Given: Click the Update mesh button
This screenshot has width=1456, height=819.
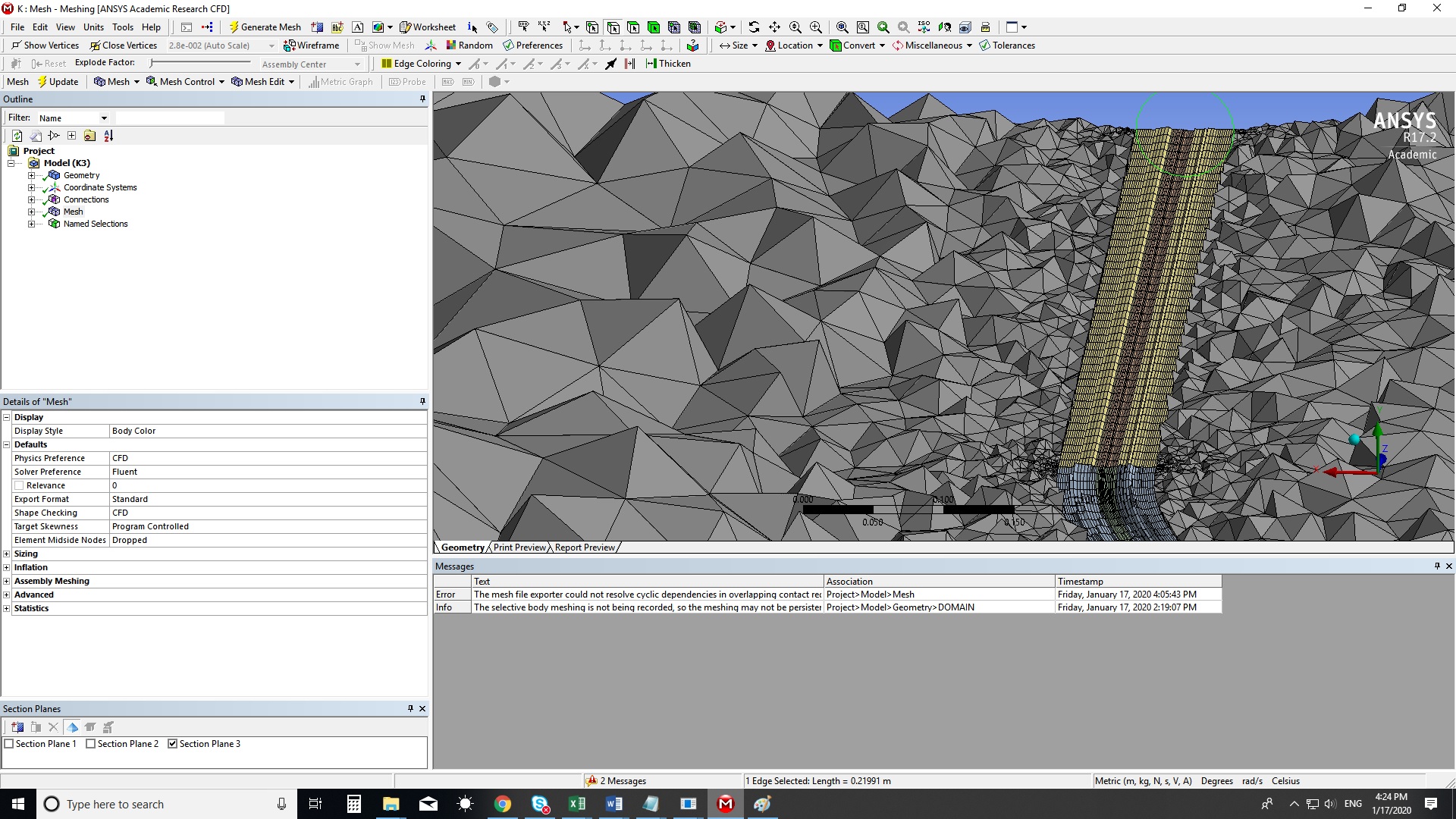Looking at the screenshot, I should (x=58, y=82).
